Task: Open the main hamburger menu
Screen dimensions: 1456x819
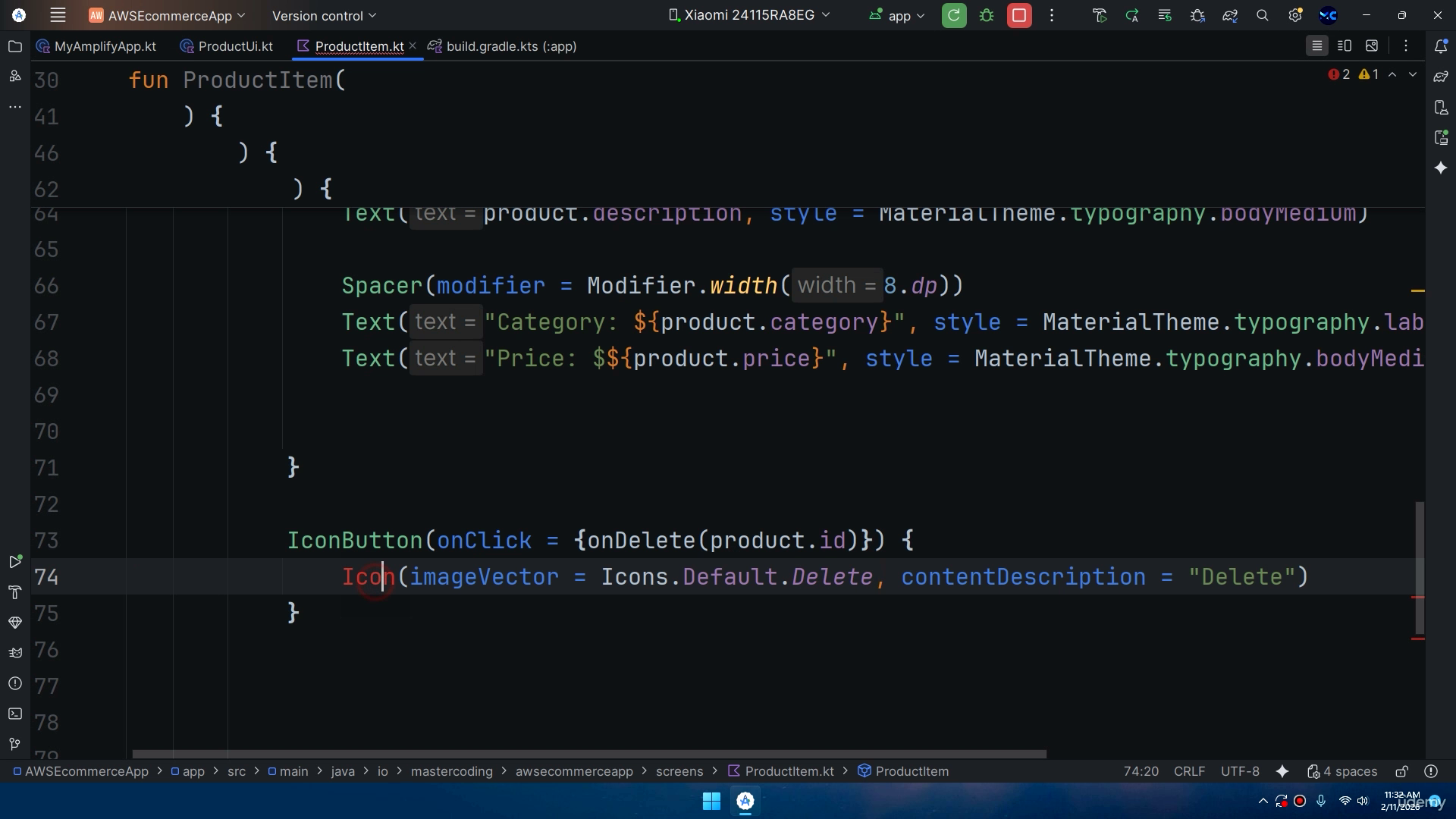Action: 58,15
